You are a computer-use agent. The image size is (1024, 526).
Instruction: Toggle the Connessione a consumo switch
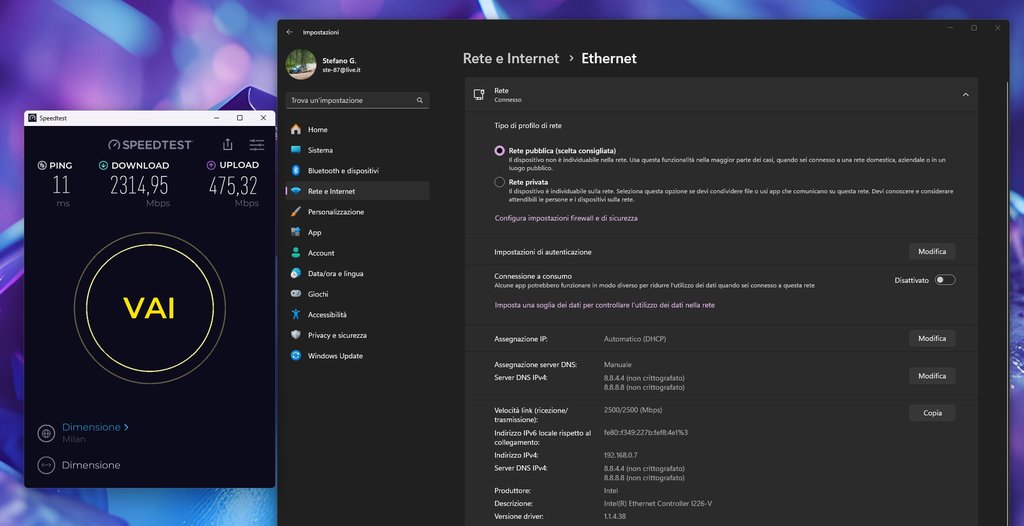coord(945,280)
